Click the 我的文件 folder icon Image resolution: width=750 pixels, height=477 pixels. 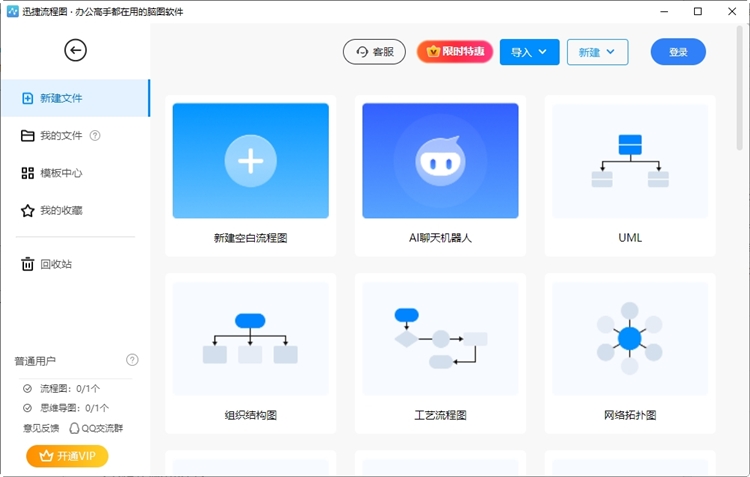(x=28, y=136)
